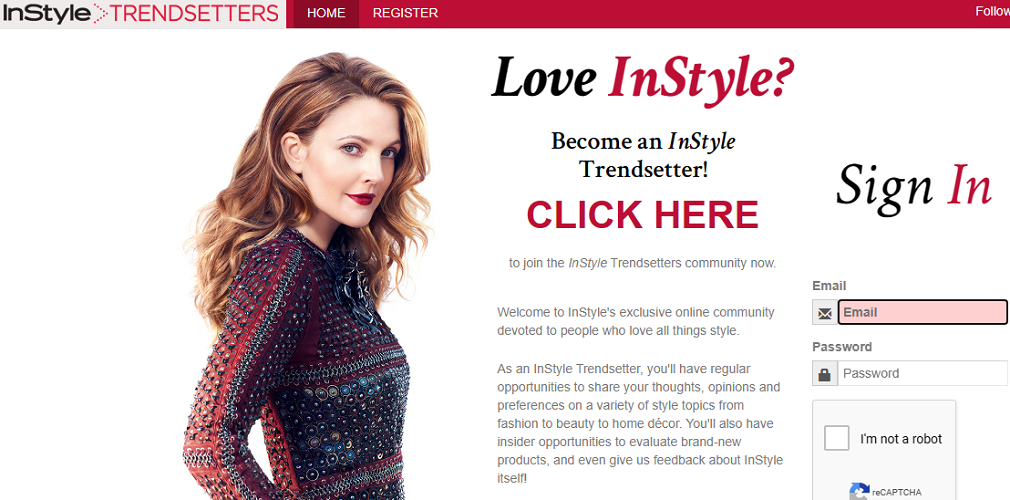Click the large red CLICK HERE link
1010x500 pixels.
[642, 215]
